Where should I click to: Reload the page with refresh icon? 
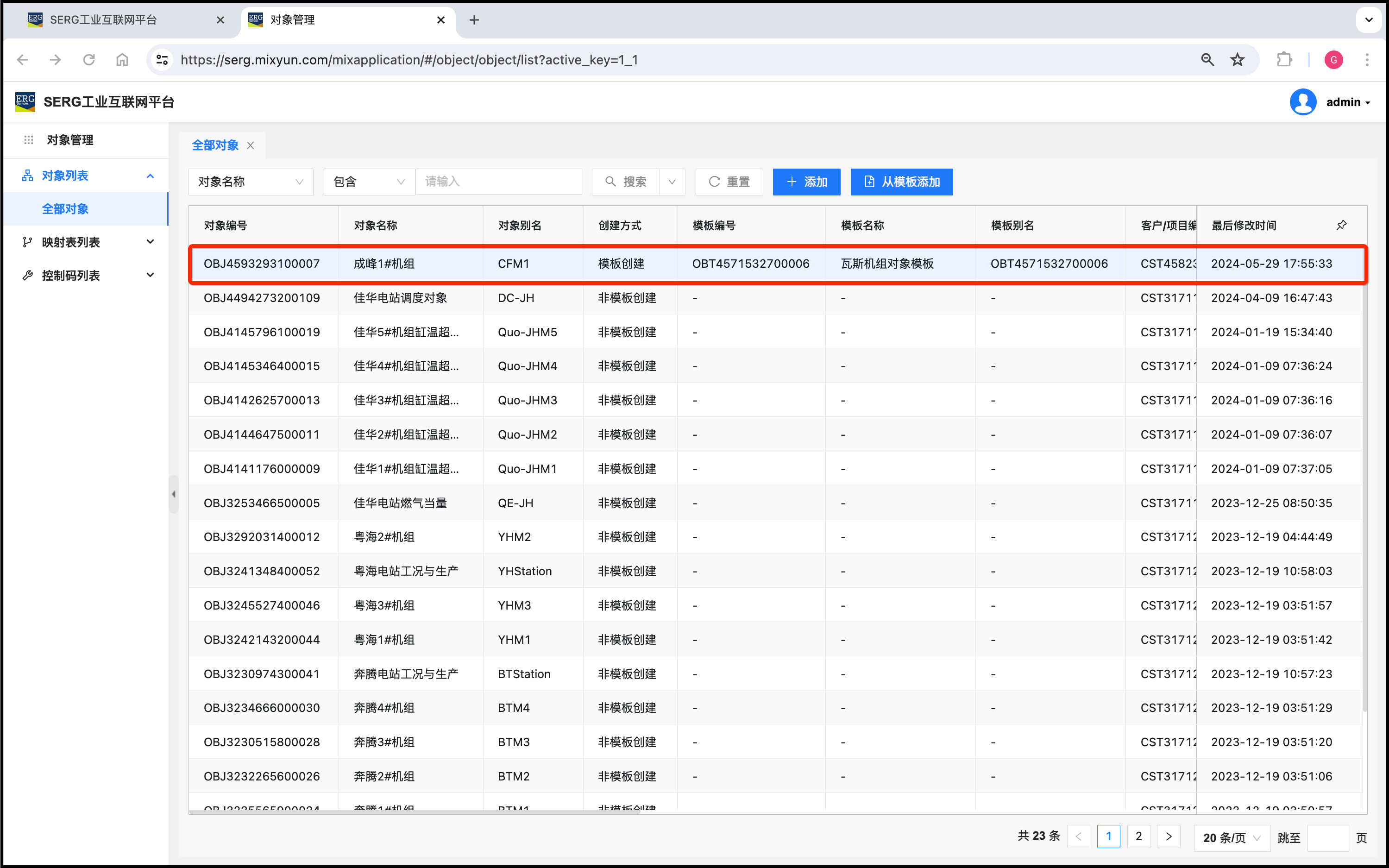click(x=89, y=60)
